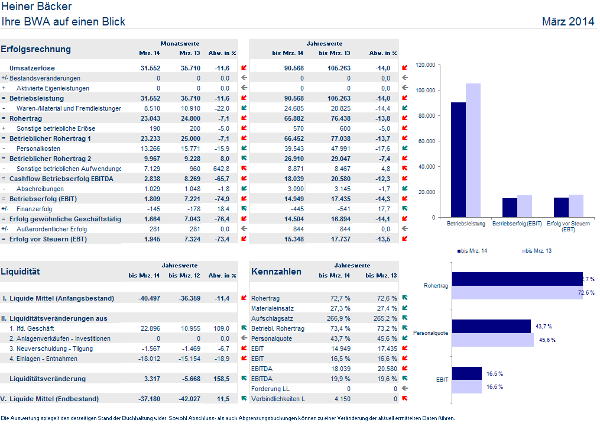Image resolution: width=600 pixels, height=426 pixels.
Task: Click green arrow beside Aufschlagsatz Kennzahl
Action: point(405,318)
